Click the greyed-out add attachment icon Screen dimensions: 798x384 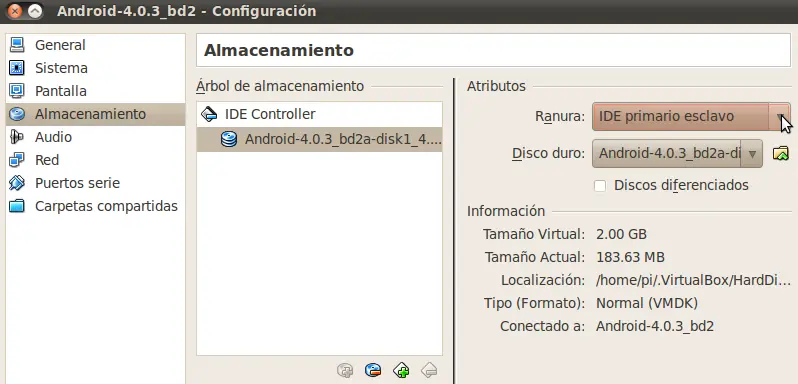click(345, 370)
